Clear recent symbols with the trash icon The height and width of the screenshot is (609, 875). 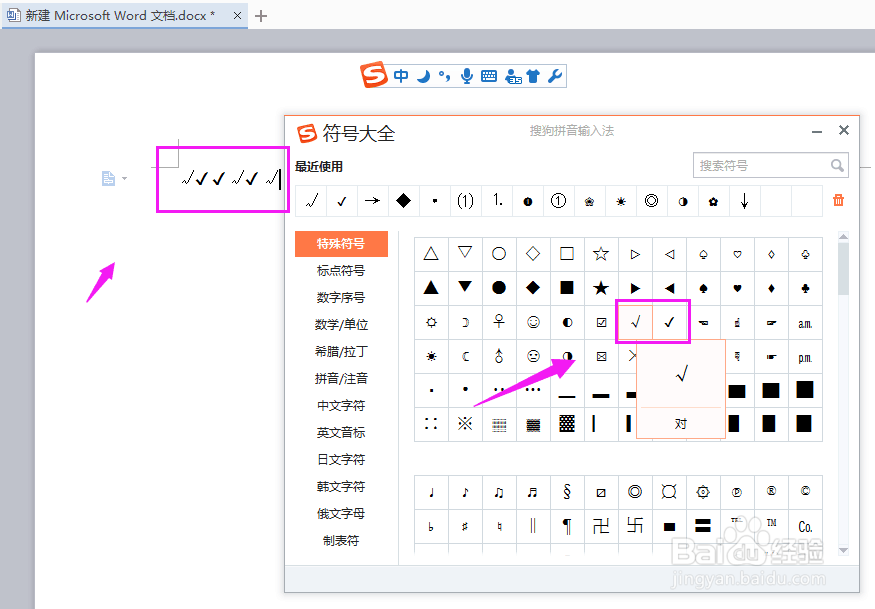click(836, 201)
